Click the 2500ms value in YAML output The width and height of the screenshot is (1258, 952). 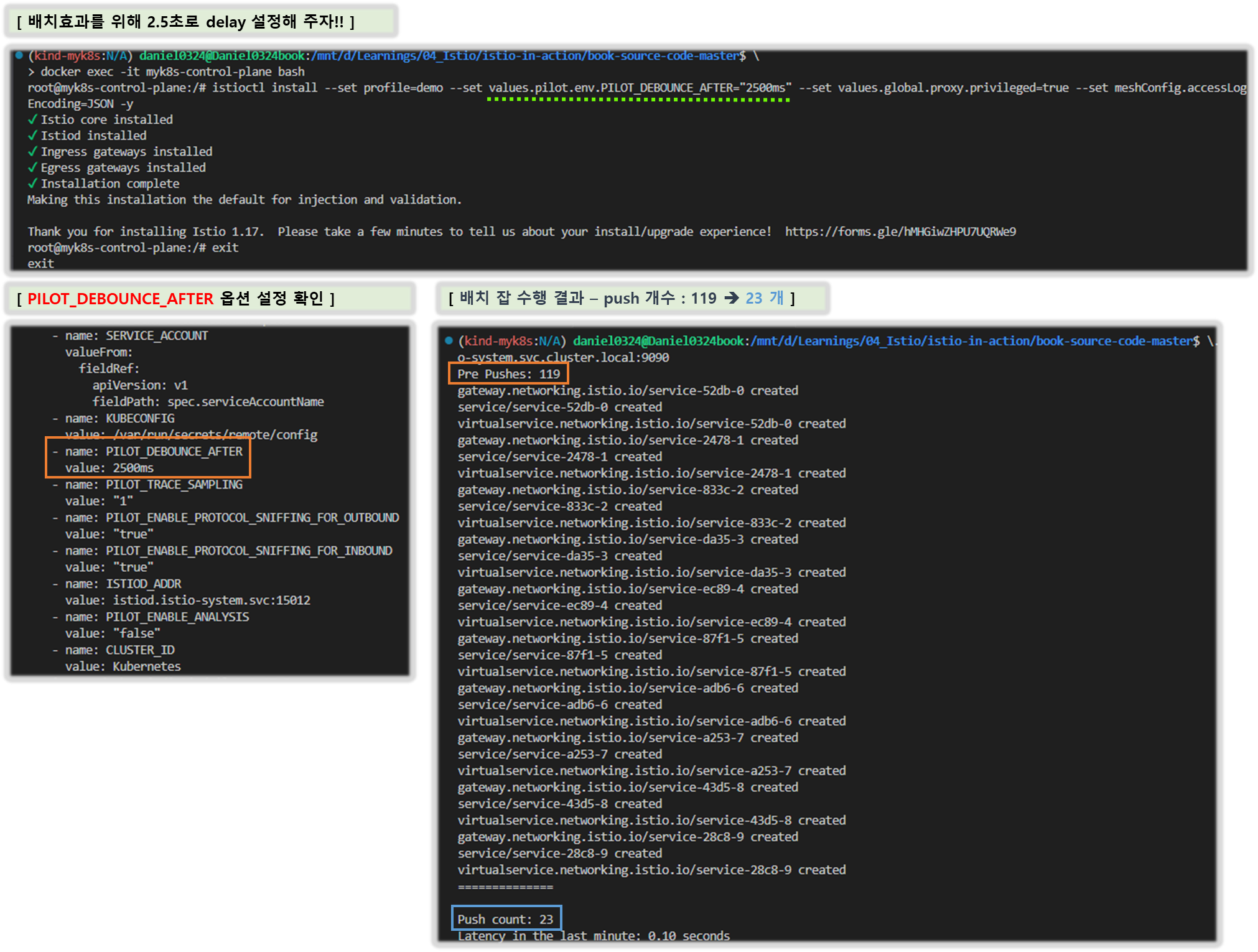[x=133, y=468]
